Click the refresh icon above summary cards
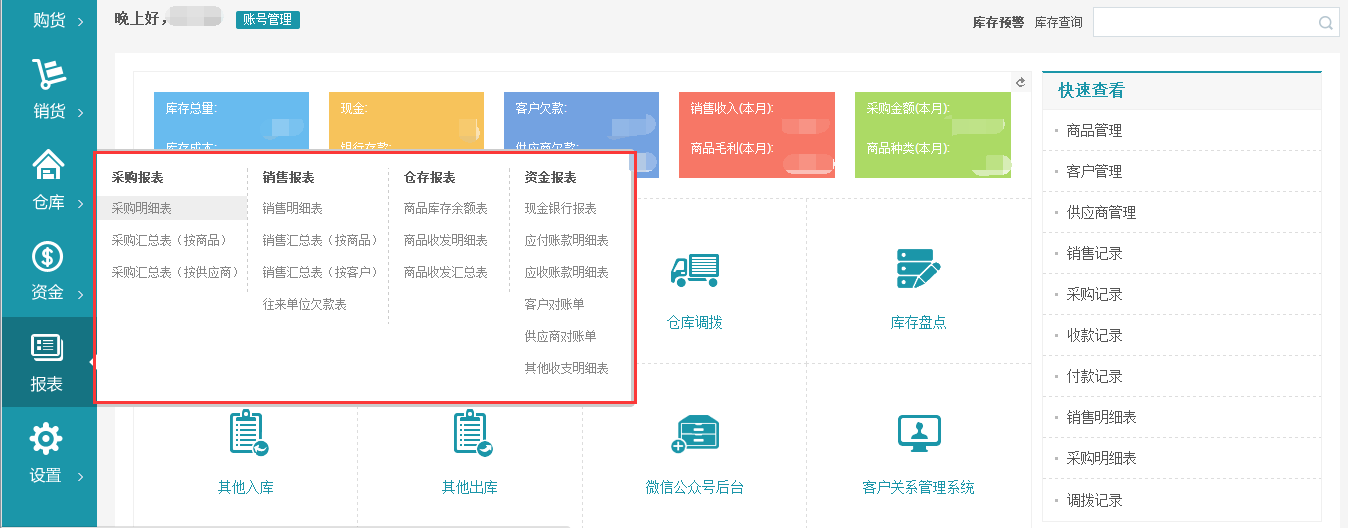Viewport: 1348px width, 528px height. (x=1021, y=83)
